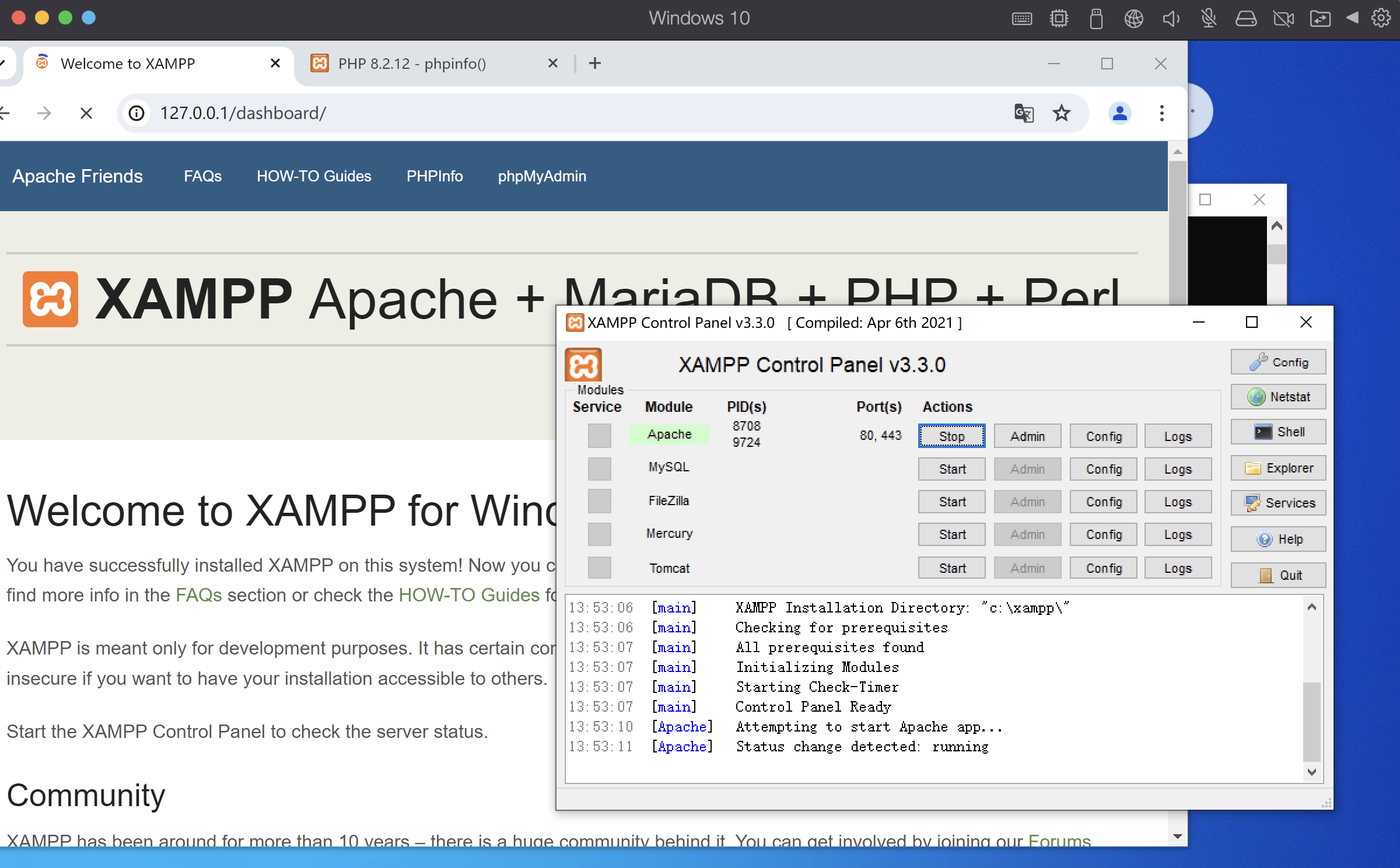1400x868 pixels.
Task: Click HOW-TO Guides link in welcome text
Action: 469,595
